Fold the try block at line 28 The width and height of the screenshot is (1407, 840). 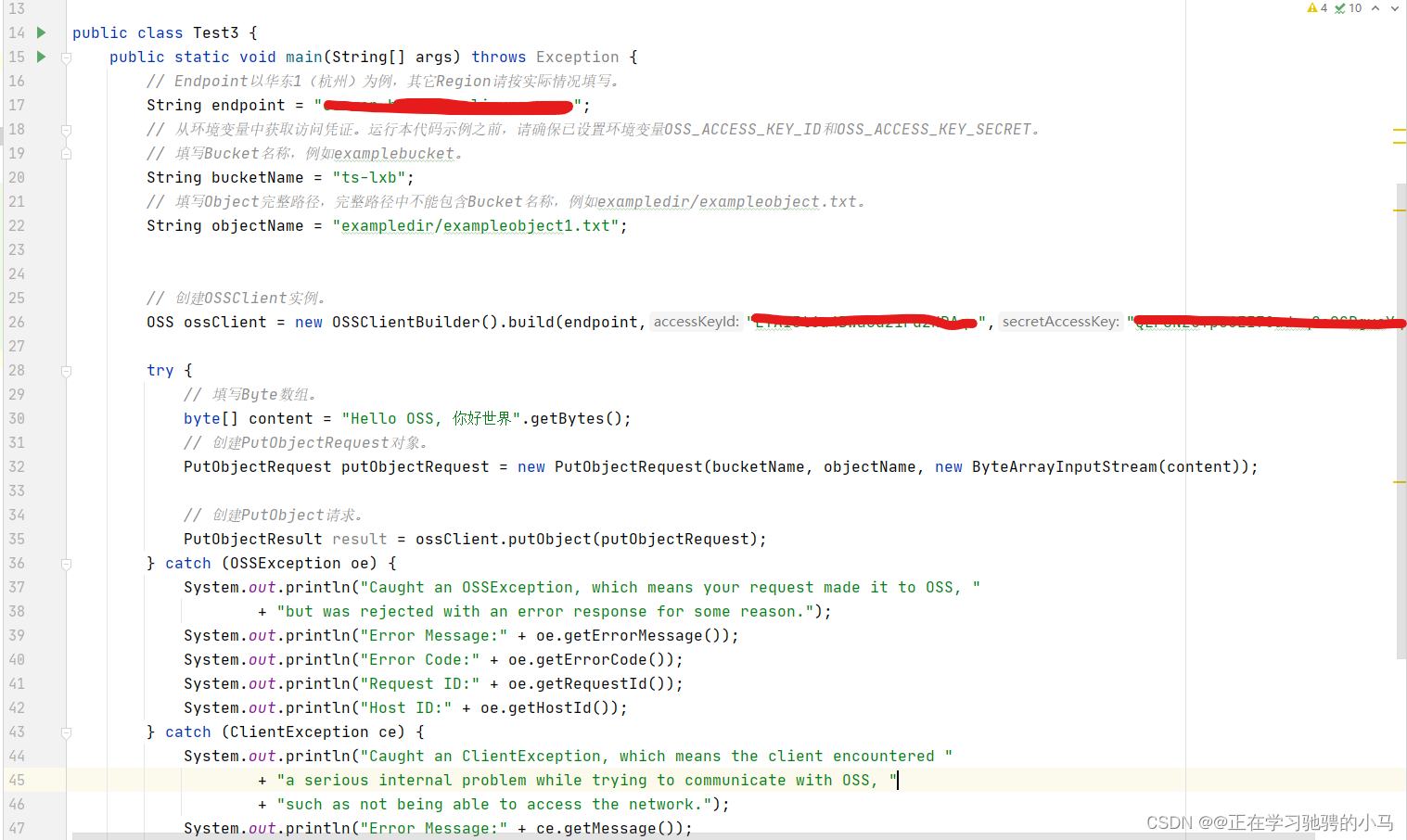point(67,371)
